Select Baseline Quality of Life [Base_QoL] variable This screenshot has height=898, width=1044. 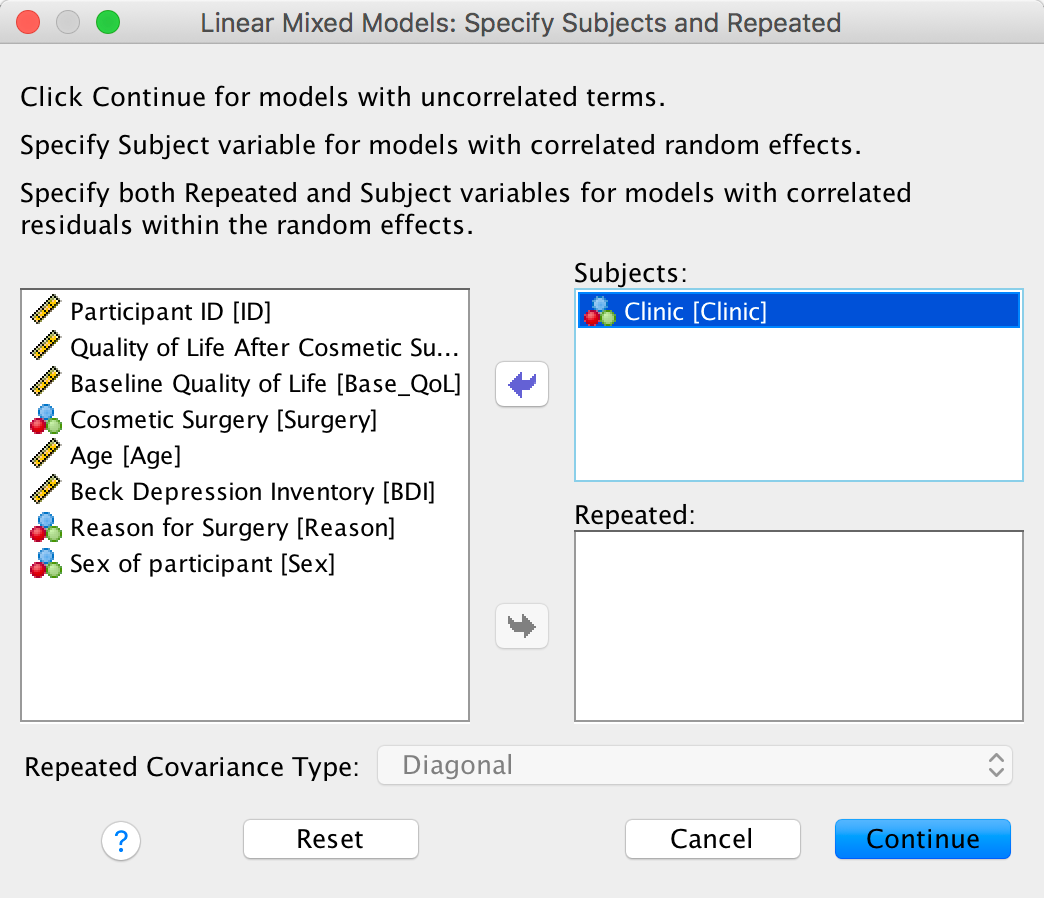coord(265,384)
